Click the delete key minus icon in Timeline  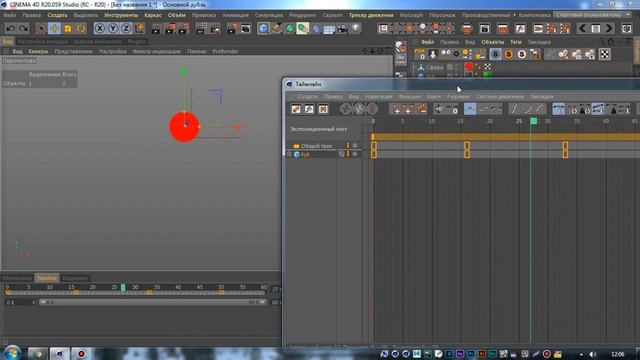tap(422, 109)
